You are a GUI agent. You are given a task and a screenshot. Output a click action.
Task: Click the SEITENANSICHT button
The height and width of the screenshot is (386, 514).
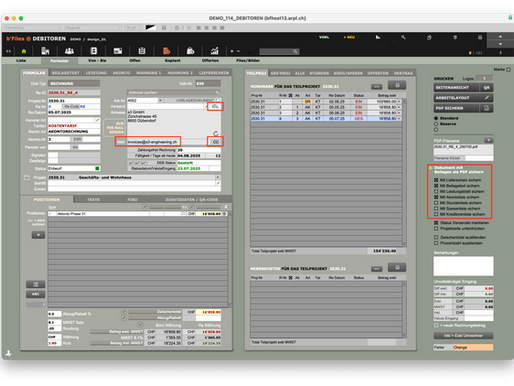tap(457, 87)
